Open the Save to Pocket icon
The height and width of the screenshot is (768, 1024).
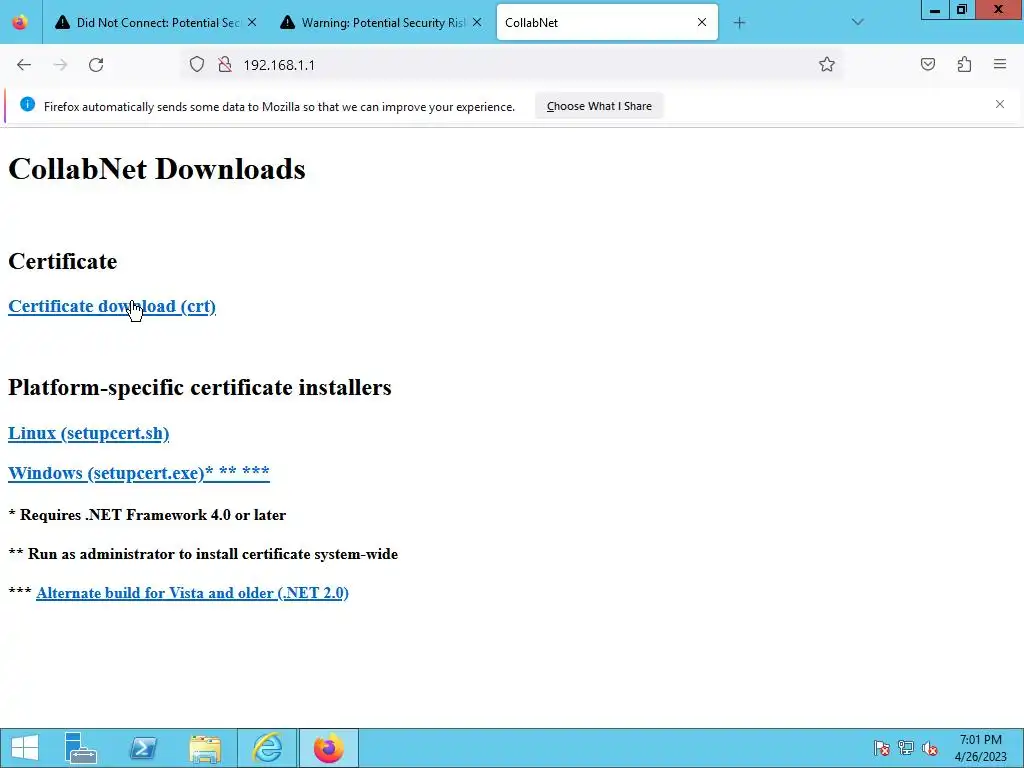click(x=928, y=64)
